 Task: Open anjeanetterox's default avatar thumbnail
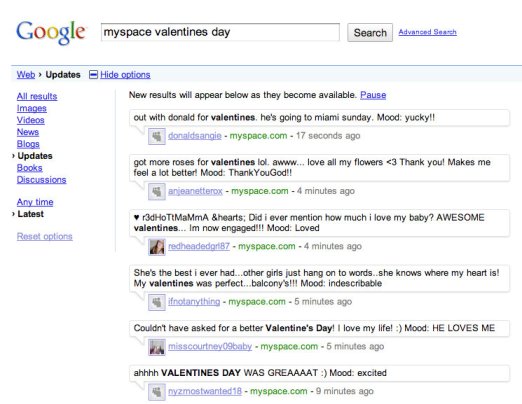[x=157, y=192]
